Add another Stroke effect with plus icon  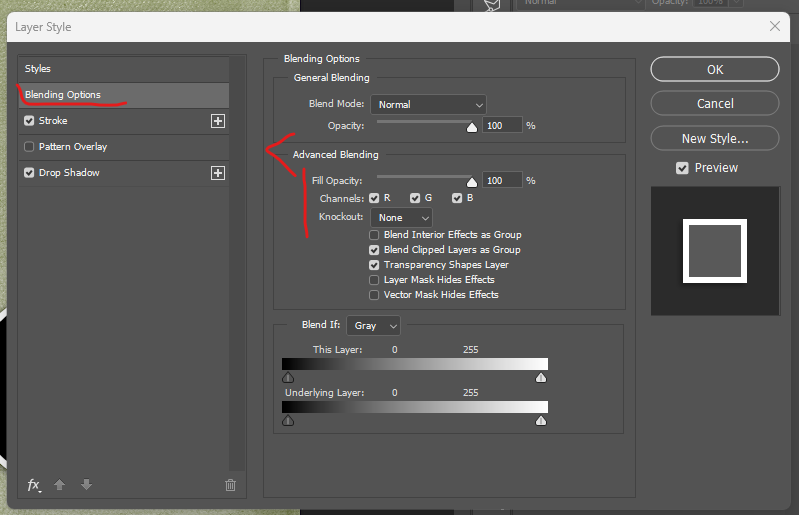click(x=218, y=121)
